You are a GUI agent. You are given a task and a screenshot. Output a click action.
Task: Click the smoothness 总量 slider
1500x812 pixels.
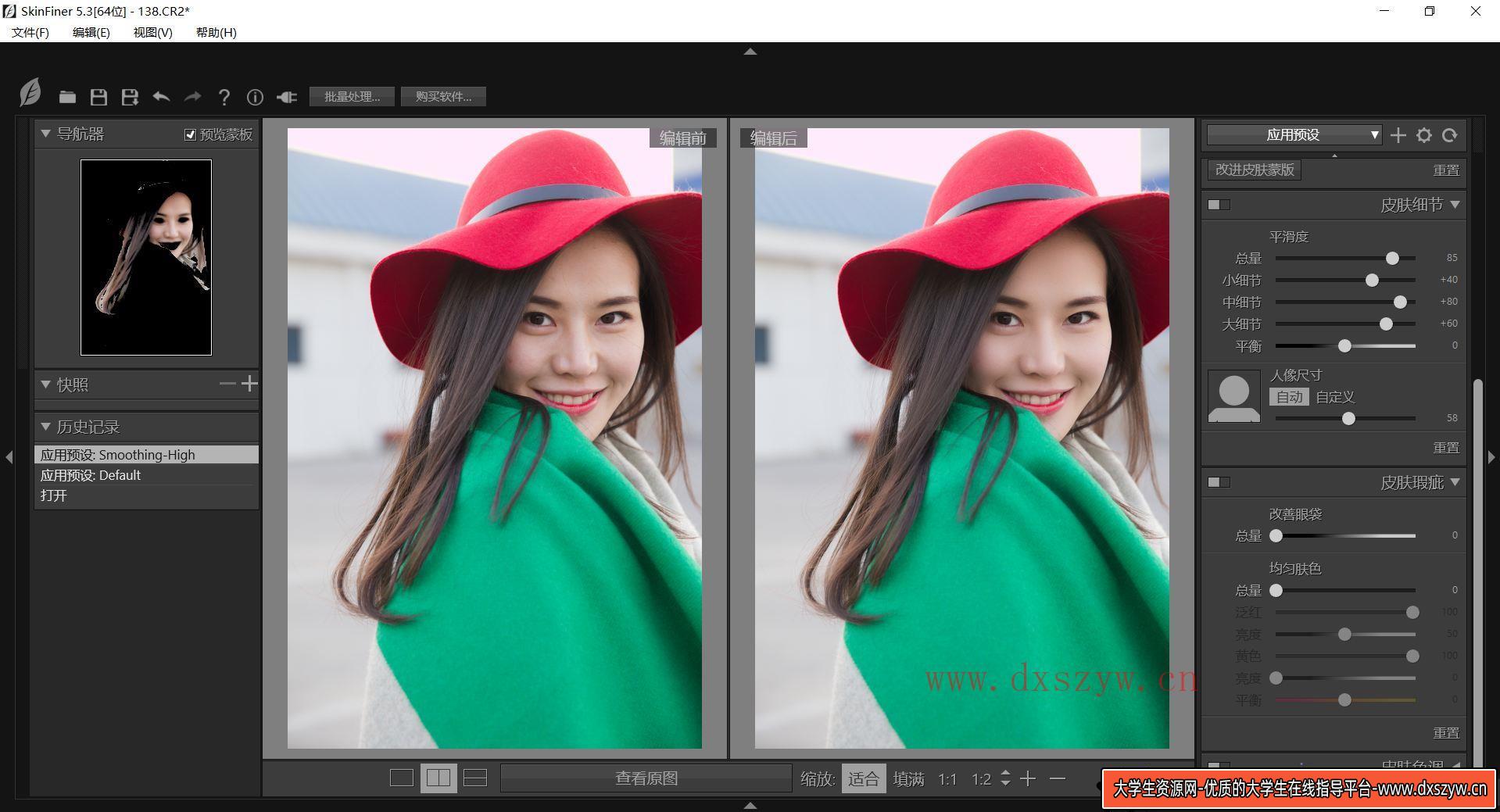(1345, 258)
